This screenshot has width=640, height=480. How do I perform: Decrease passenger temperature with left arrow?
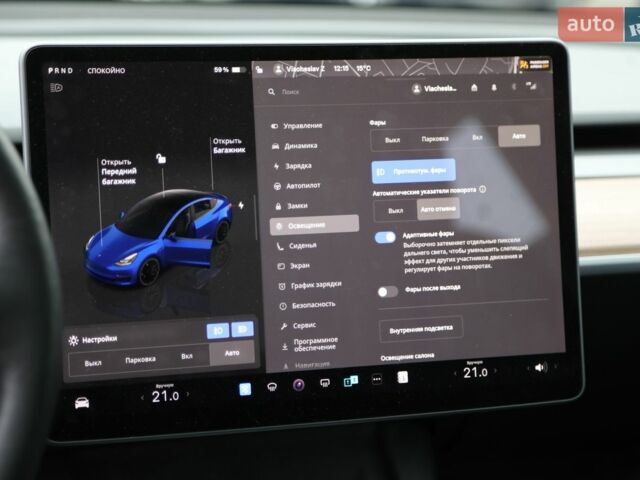coord(456,373)
